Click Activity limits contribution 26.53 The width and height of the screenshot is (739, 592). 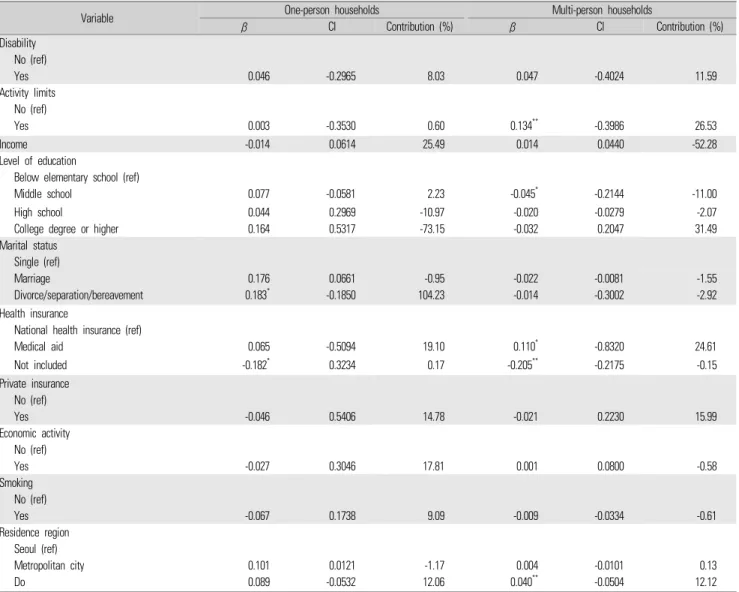[x=706, y=126]
